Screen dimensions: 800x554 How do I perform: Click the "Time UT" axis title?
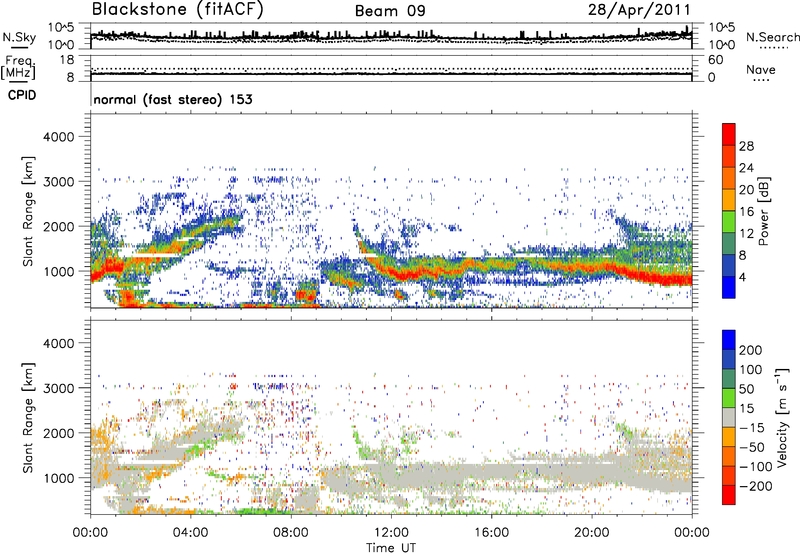click(391, 547)
